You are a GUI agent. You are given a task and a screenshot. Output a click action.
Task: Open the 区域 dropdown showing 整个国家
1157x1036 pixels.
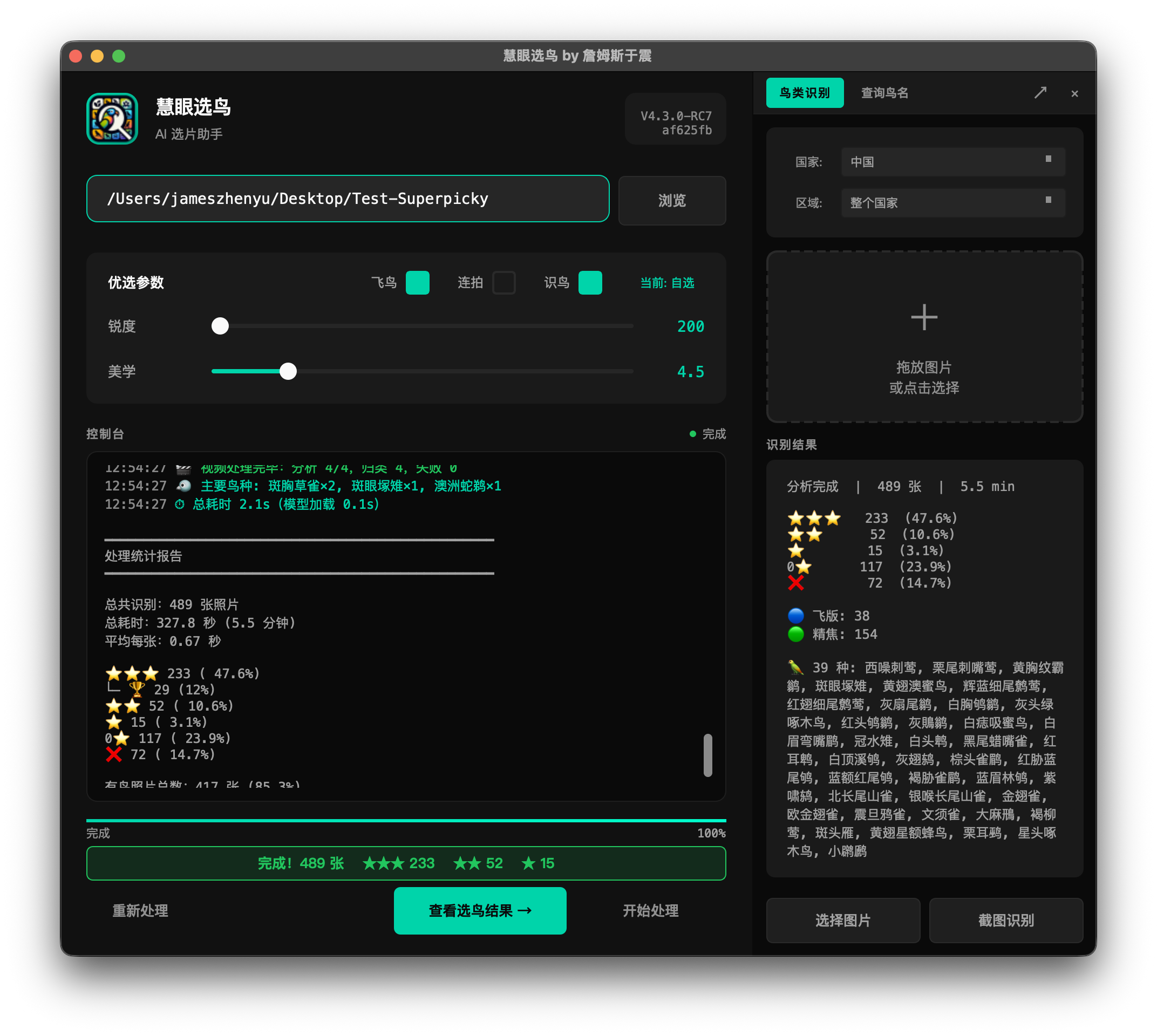[952, 203]
